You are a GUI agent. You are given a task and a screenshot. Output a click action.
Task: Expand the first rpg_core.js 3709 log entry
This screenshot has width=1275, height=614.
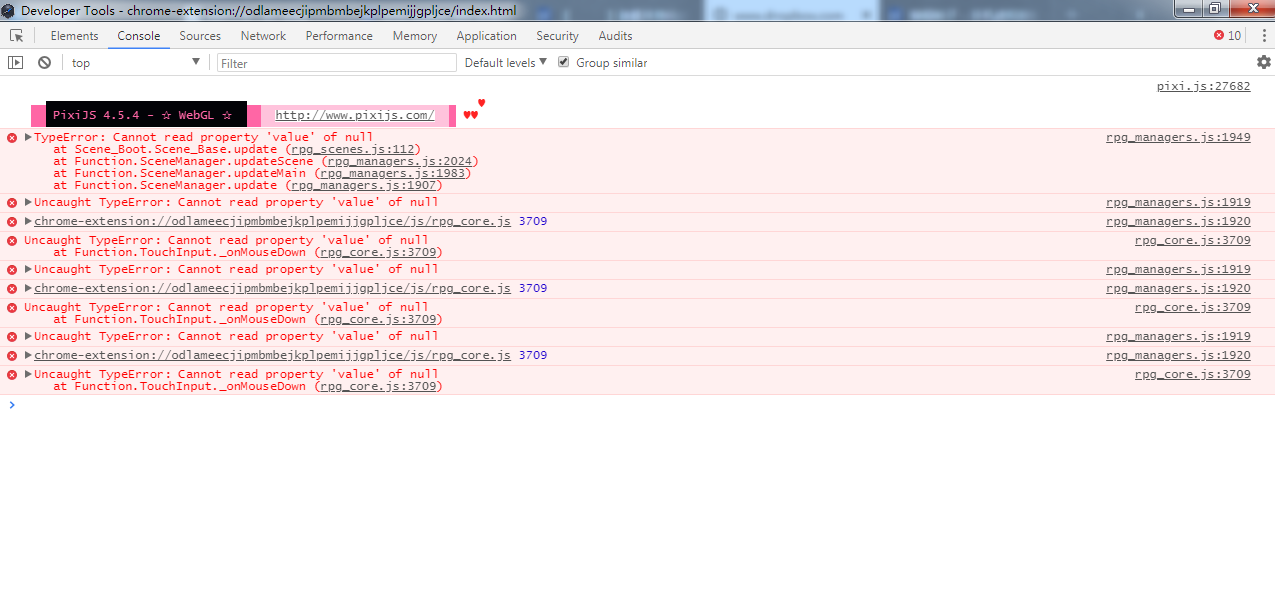pos(28,221)
